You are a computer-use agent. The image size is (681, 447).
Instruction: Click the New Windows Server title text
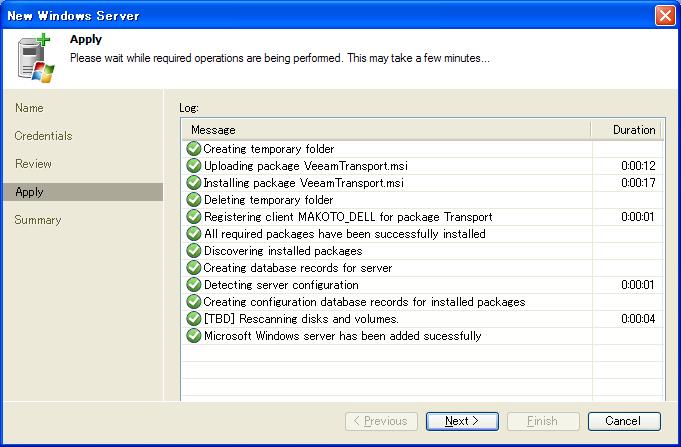click(x=73, y=16)
